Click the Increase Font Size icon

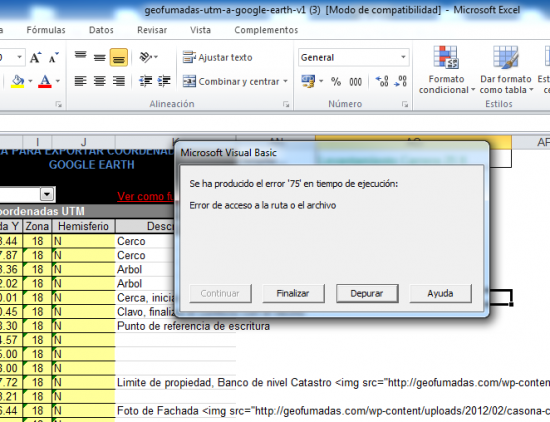point(35,57)
